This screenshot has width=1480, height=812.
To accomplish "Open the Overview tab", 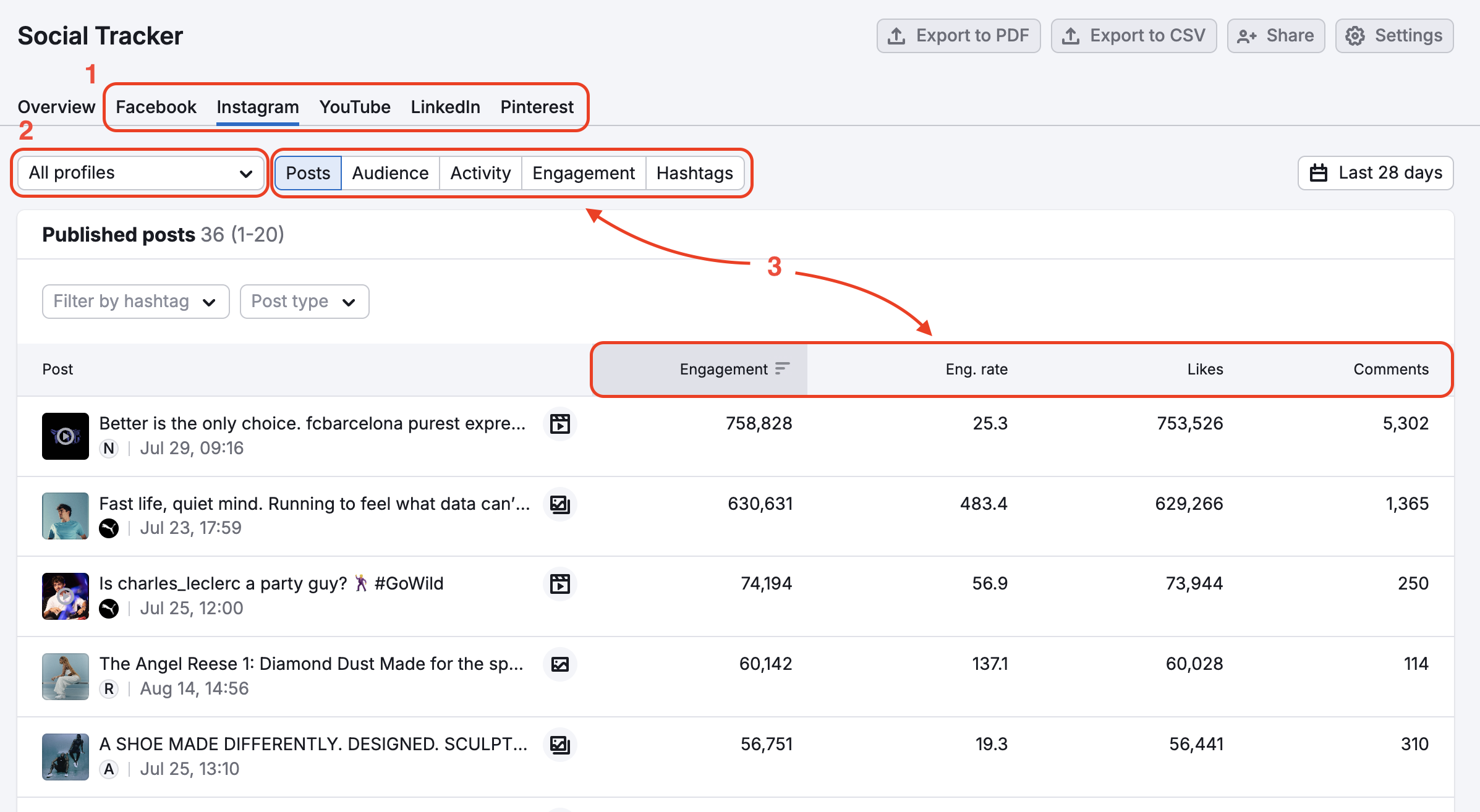I will pyautogui.click(x=56, y=106).
